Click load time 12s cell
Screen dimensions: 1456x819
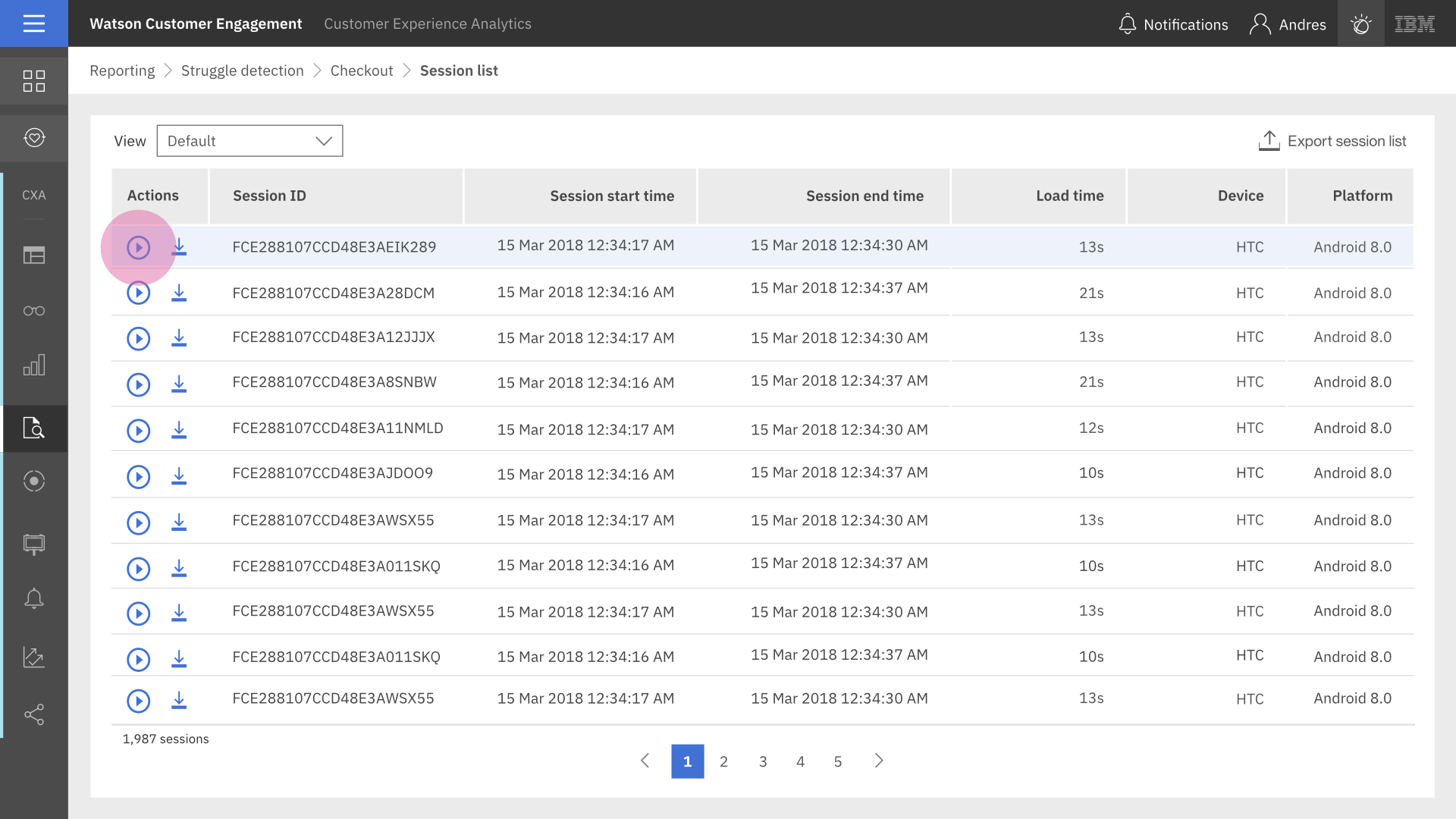point(1091,428)
